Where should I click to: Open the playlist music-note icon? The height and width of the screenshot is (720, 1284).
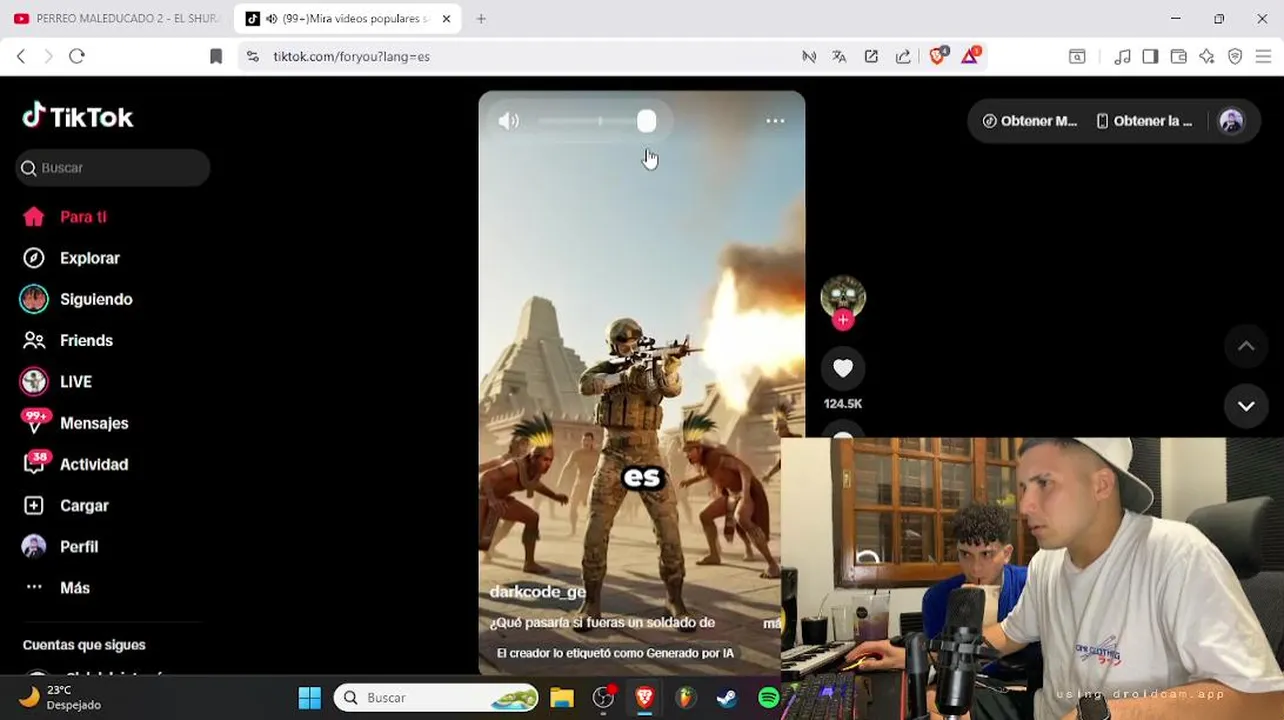click(1123, 56)
